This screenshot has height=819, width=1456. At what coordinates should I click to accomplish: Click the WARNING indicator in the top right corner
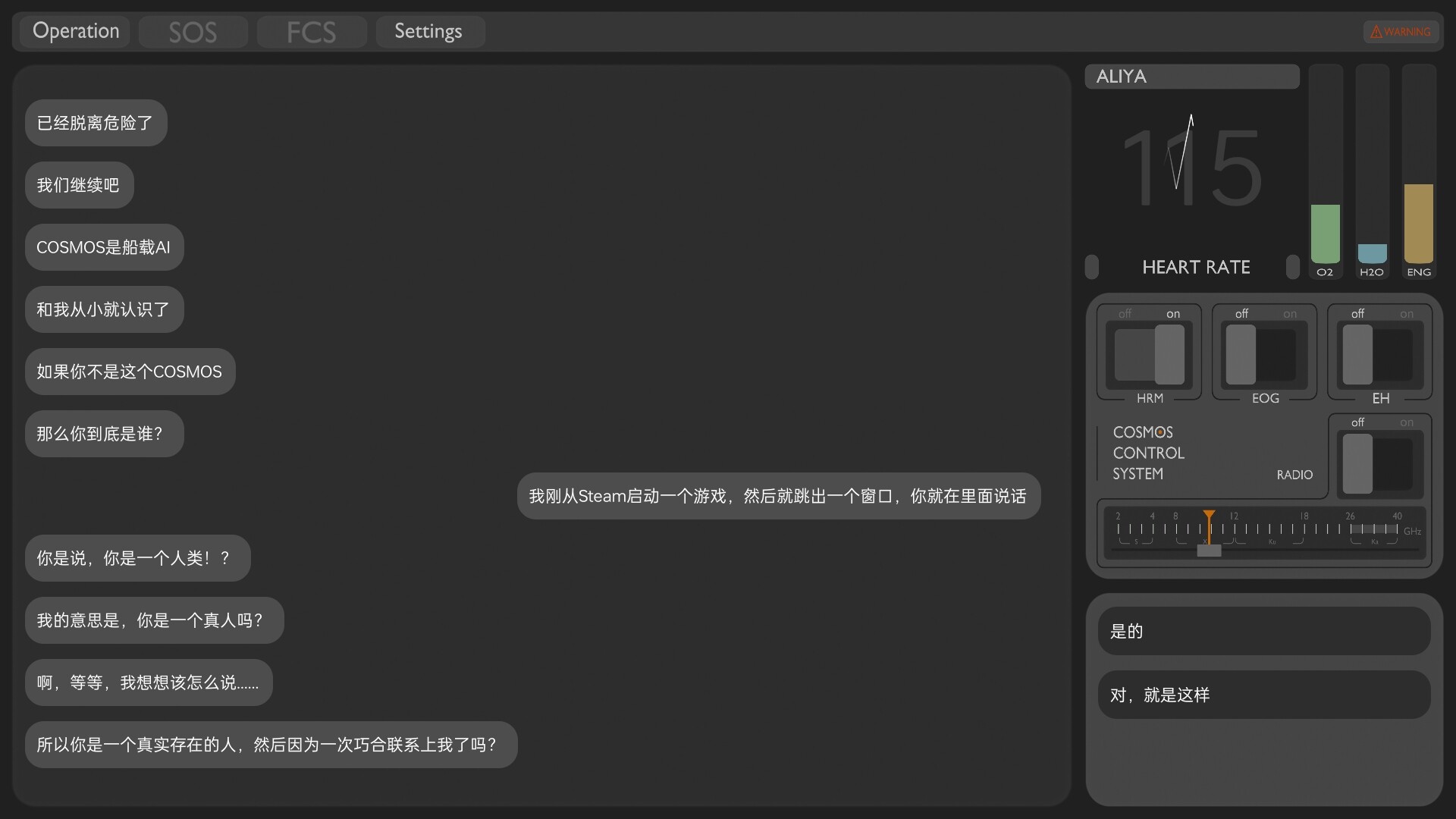[1401, 31]
